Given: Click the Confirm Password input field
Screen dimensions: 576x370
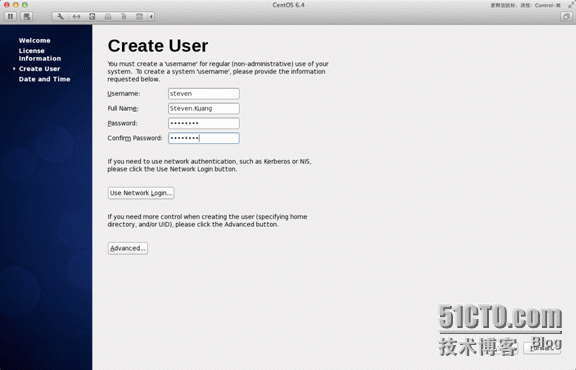Looking at the screenshot, I should click(204, 138).
